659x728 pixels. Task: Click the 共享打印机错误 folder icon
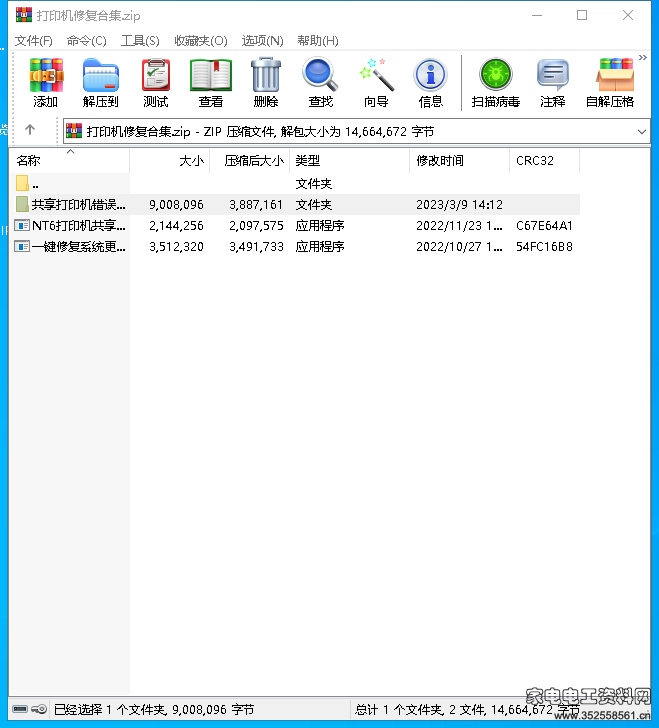point(22,204)
